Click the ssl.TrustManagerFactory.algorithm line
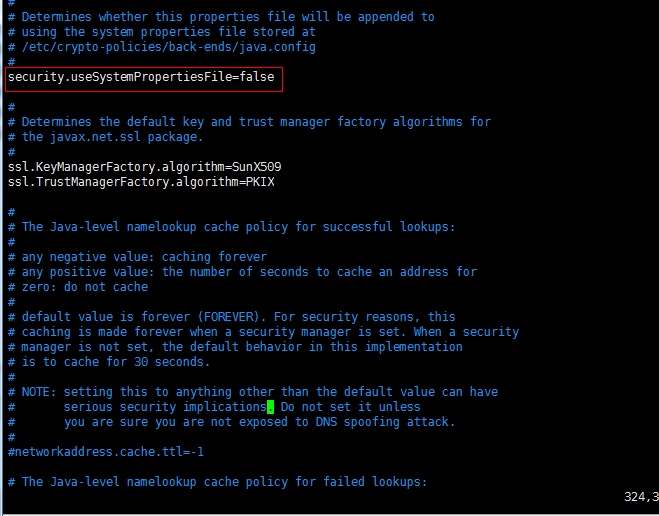This screenshot has width=659, height=516. (140, 181)
